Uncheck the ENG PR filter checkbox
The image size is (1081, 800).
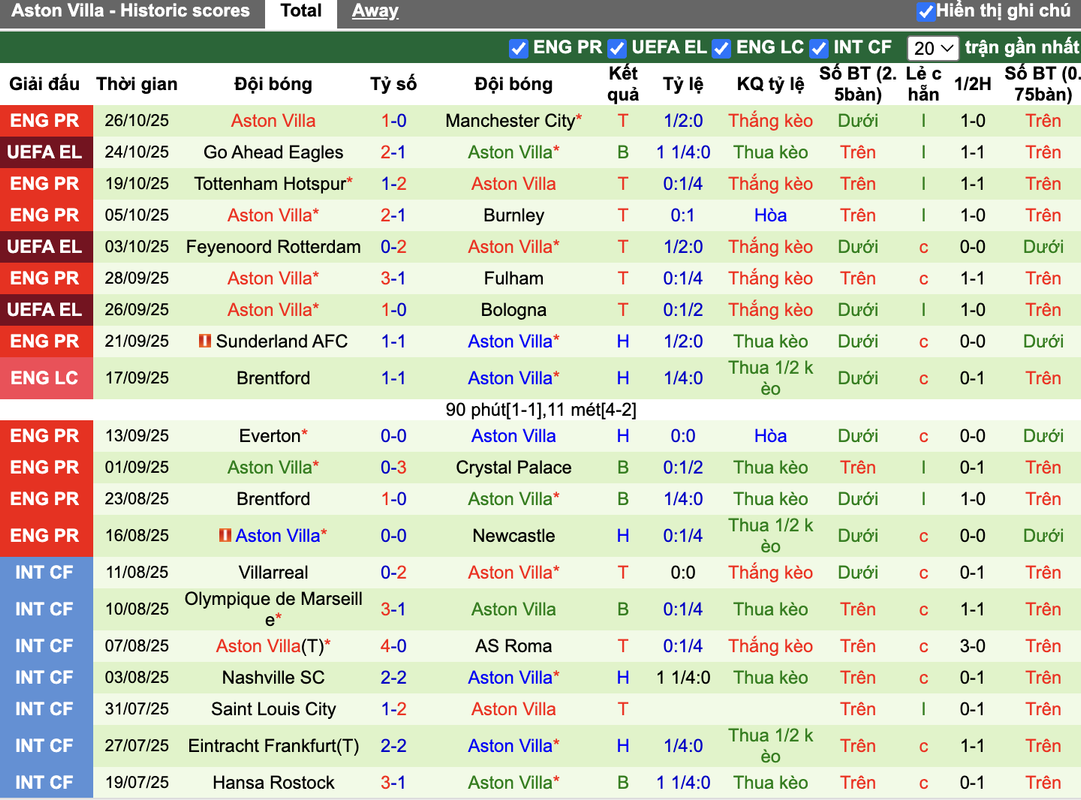[518, 48]
